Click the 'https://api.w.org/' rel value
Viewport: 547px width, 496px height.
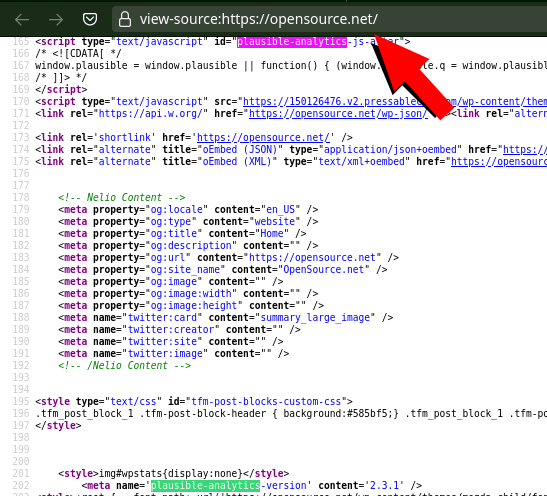(x=150, y=114)
